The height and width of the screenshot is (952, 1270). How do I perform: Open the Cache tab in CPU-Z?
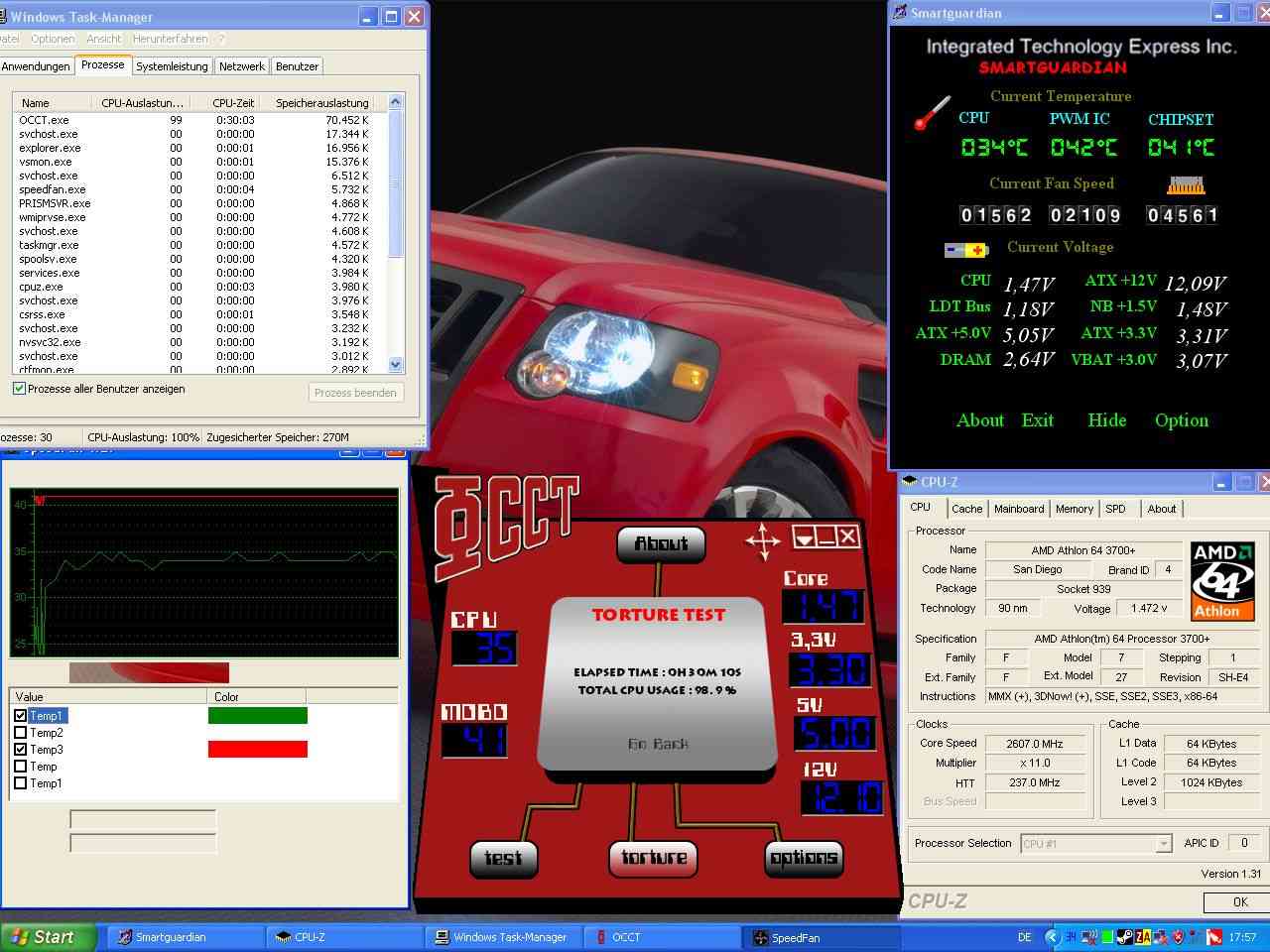click(966, 509)
